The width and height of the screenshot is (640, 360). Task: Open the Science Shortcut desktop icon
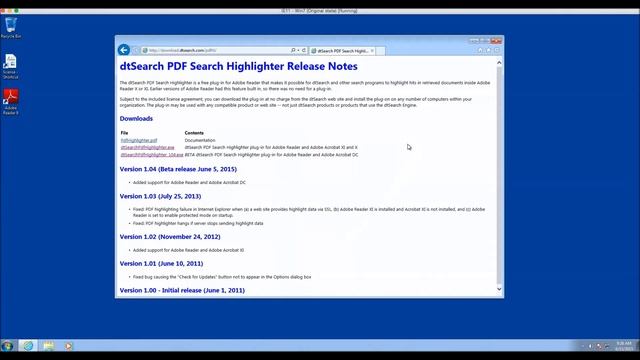[x=10, y=66]
